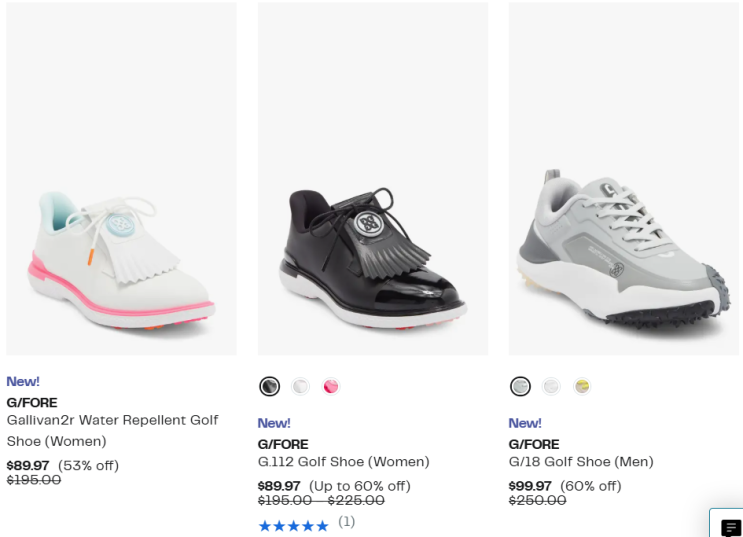Viewport: 743px width, 537px height.
Task: Click the $89.97 price of Gallivan2r shoe
Action: (28, 465)
